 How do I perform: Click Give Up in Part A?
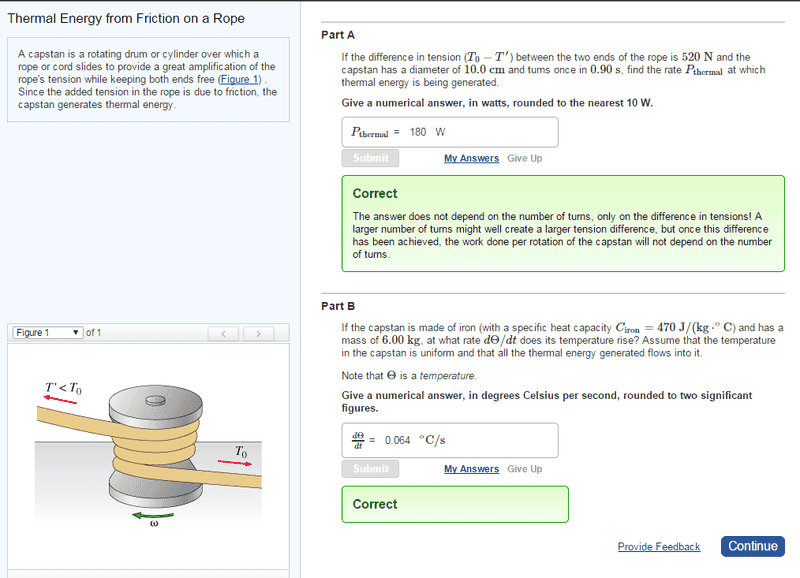pos(524,158)
